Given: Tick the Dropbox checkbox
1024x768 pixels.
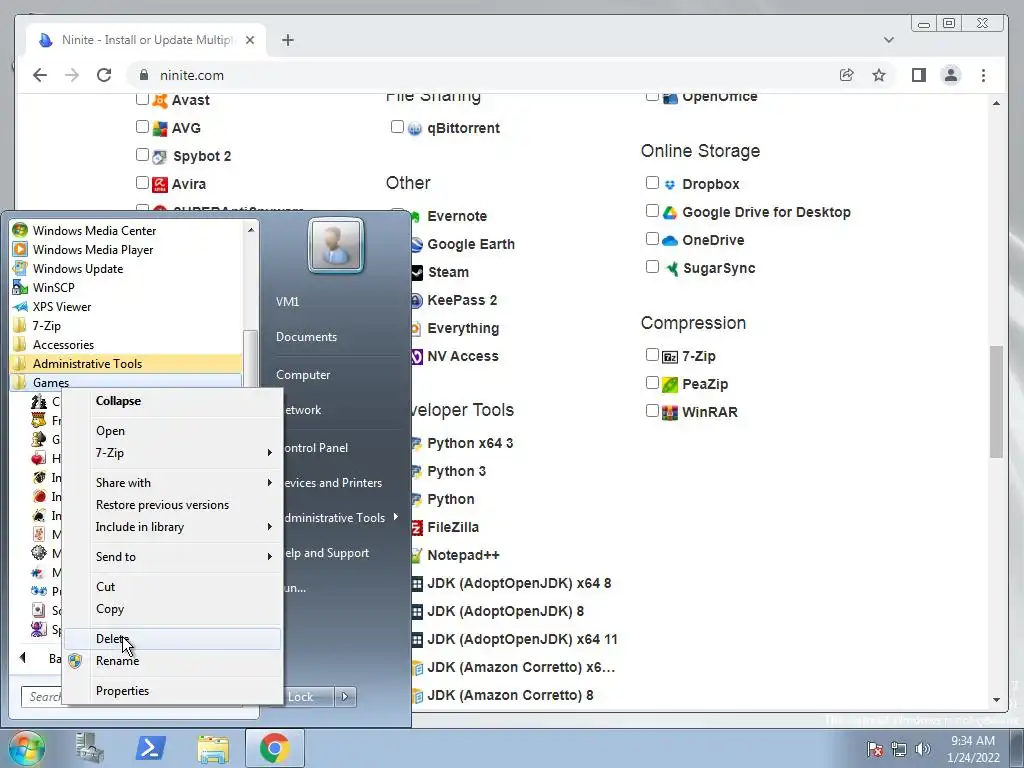Looking at the screenshot, I should (x=652, y=183).
